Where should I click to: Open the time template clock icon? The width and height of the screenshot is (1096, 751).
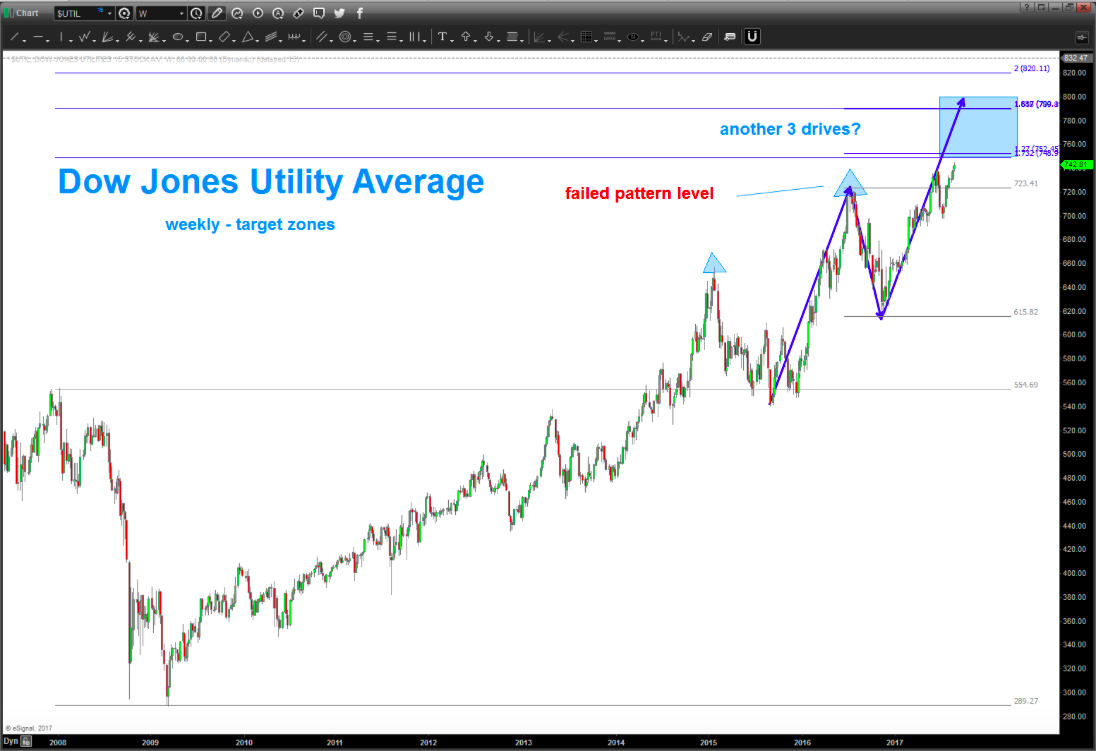(196, 13)
